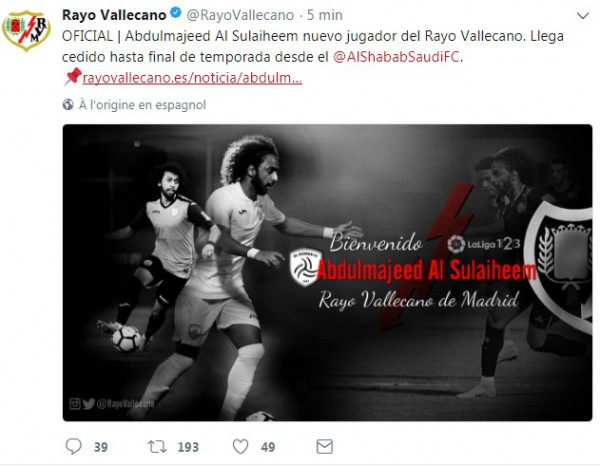Open the @RayoVallecano handle link

[x=240, y=15]
